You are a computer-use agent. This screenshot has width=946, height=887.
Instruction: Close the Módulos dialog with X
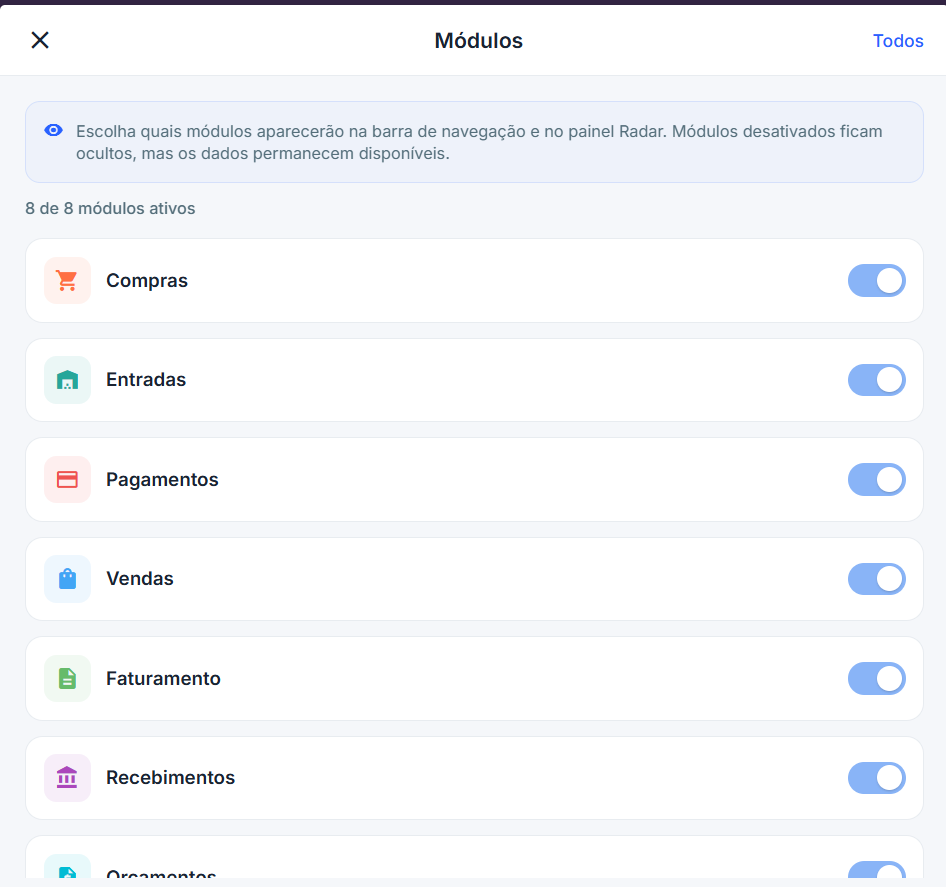(40, 40)
